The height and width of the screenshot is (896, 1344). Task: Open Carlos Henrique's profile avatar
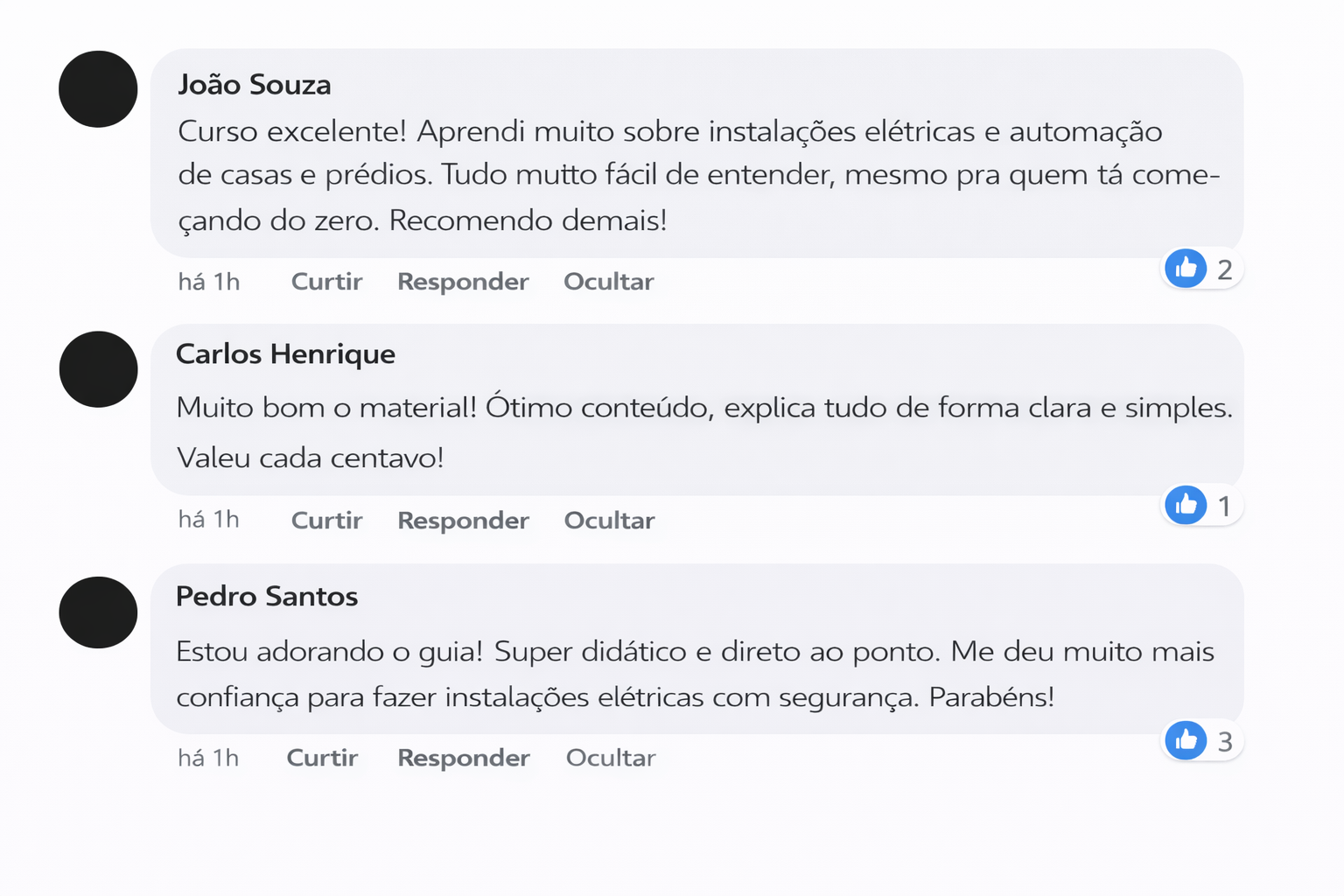click(x=98, y=369)
